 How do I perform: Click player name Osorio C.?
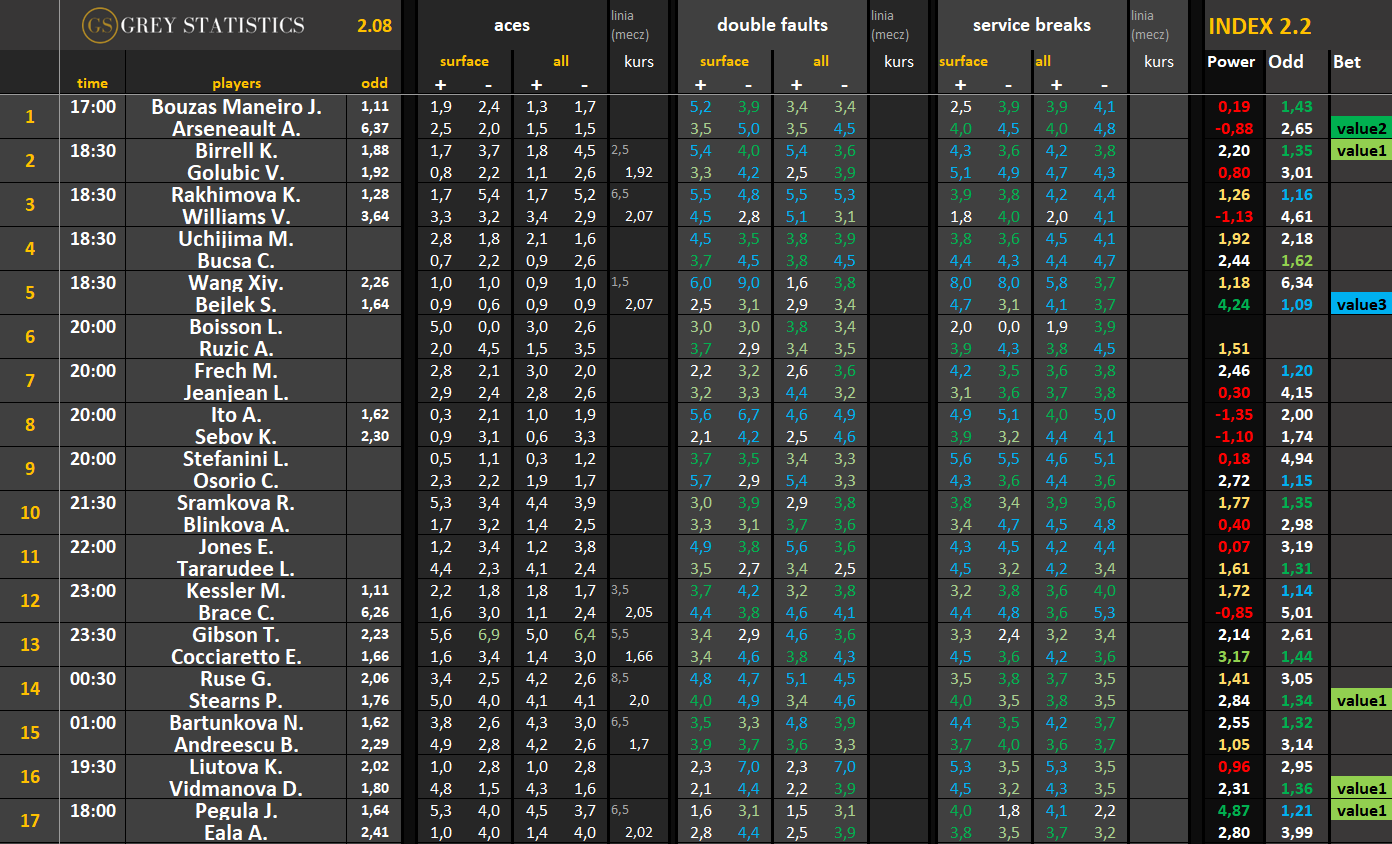coord(236,480)
